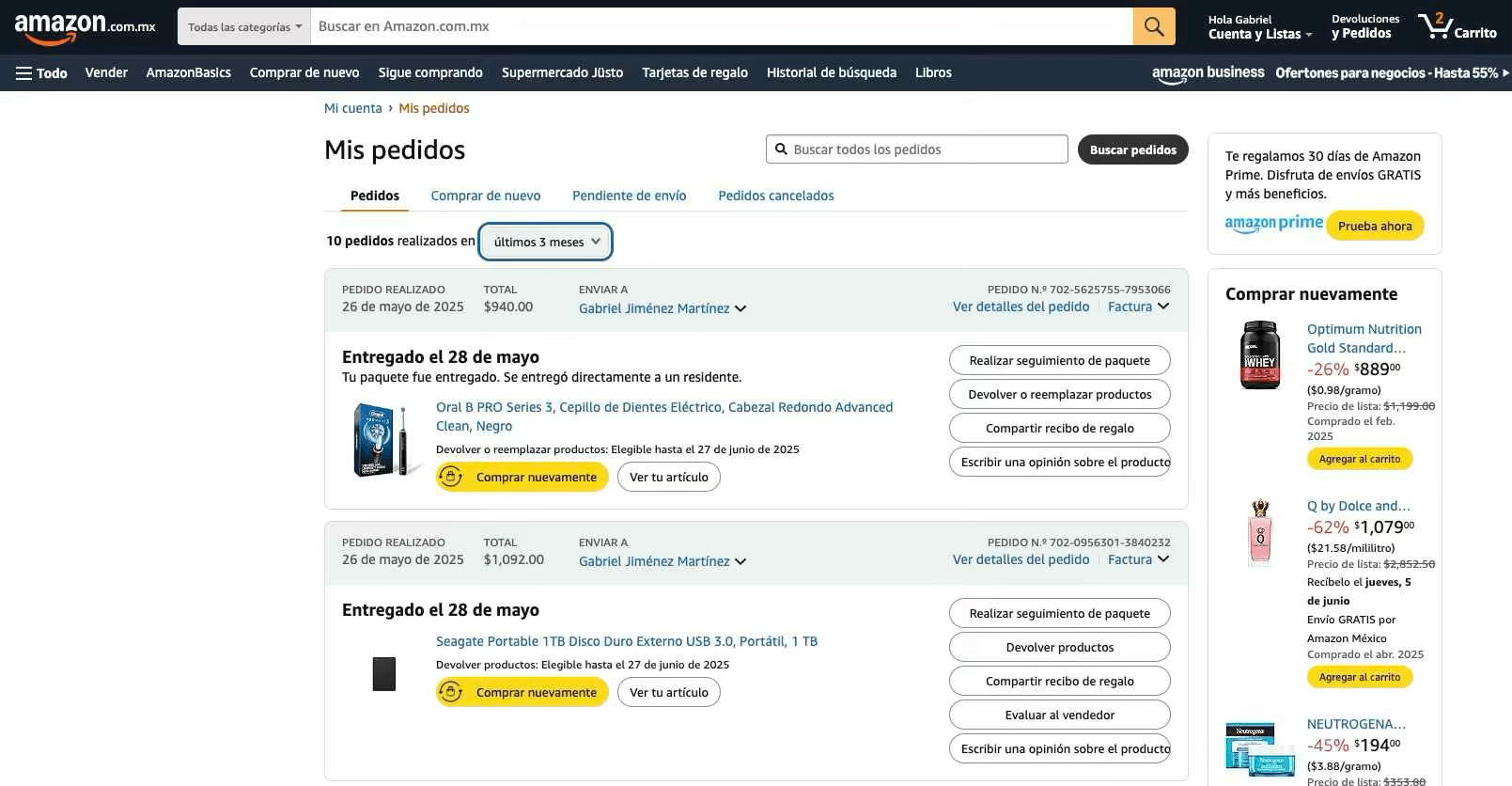Expand Factura for order 702-0956301-3840232
This screenshot has height=786, width=1512.
tap(1138, 559)
